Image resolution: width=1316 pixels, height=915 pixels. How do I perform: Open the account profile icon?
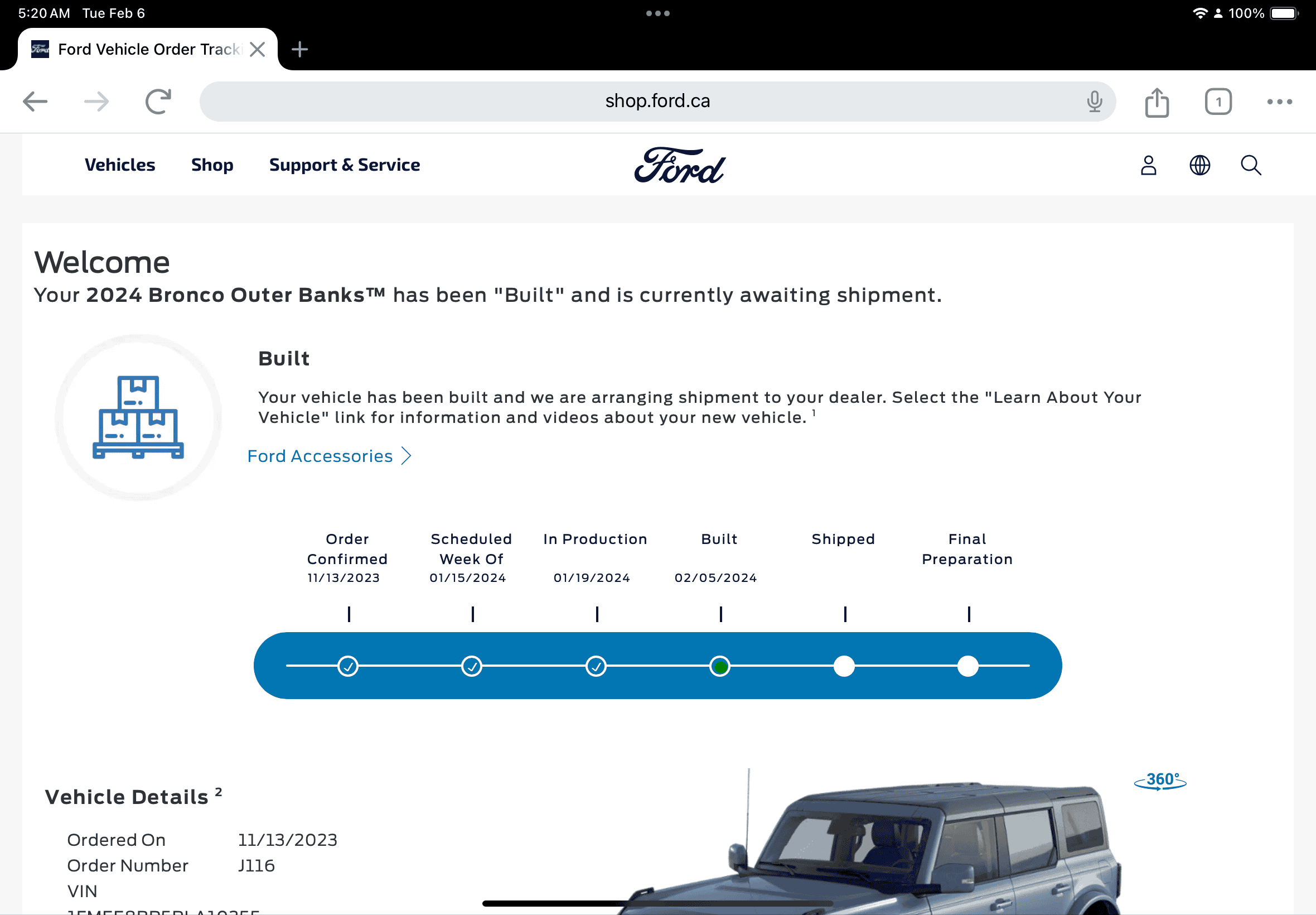point(1149,165)
